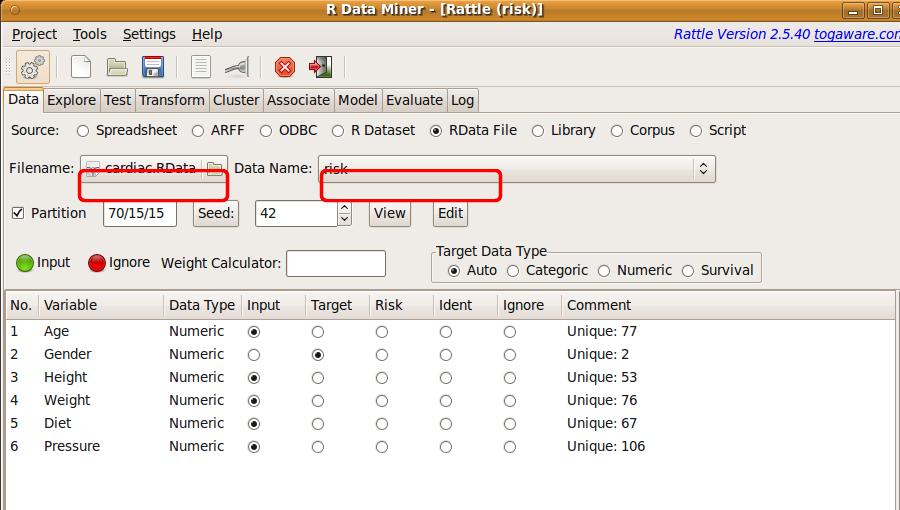This screenshot has height=510, width=900.
Task: Mark Height as Risk variable
Action: coord(382,378)
